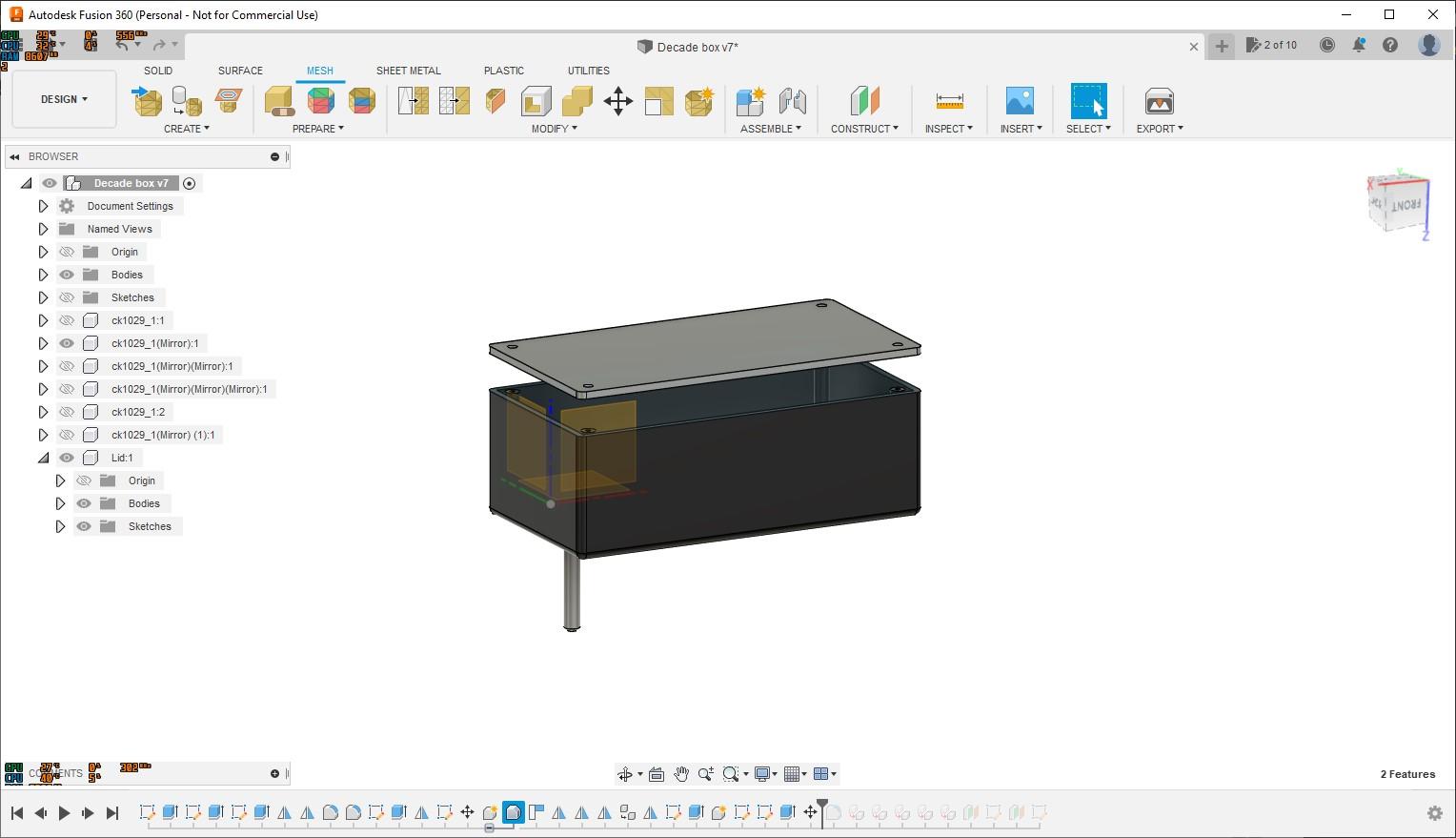This screenshot has width=1456, height=838.
Task: Expand the Named Views folder
Action: (x=43, y=229)
